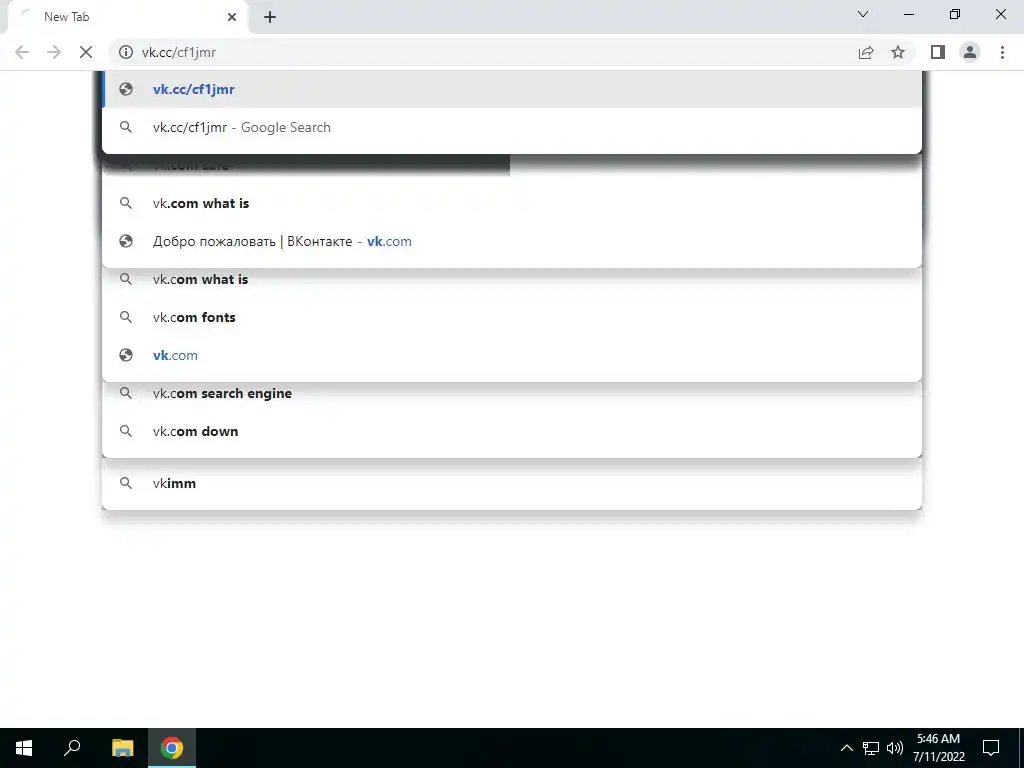1024x768 pixels.
Task: Share this page icon
Action: tap(866, 52)
